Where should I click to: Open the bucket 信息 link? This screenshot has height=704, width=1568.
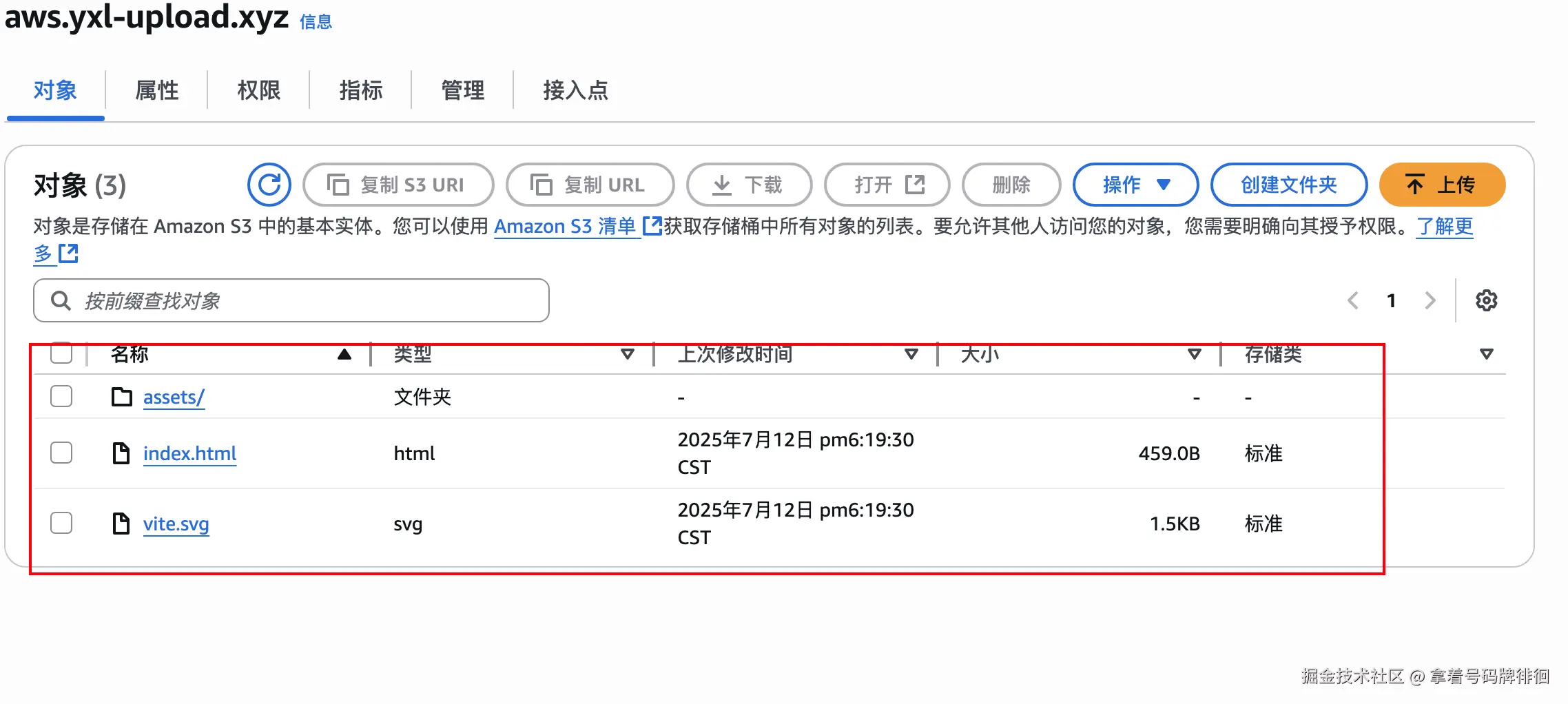(316, 22)
